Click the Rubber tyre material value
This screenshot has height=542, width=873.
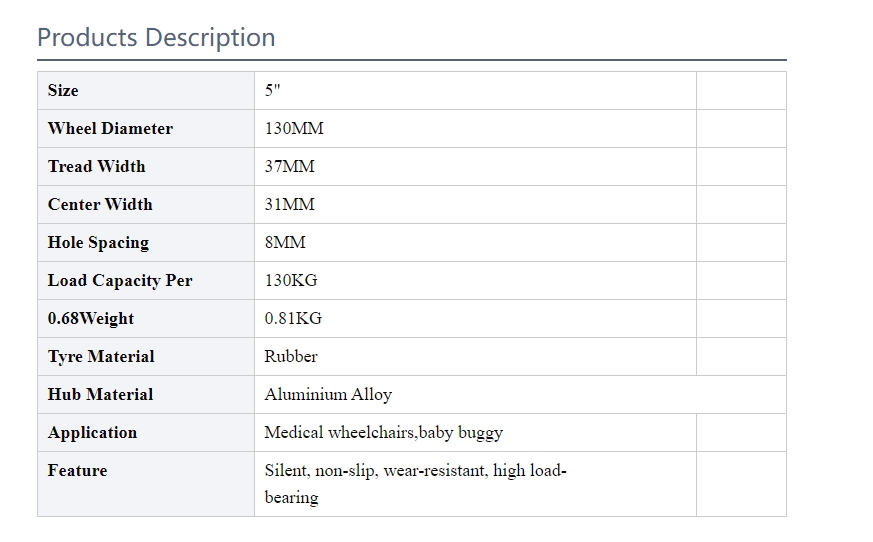(x=291, y=357)
